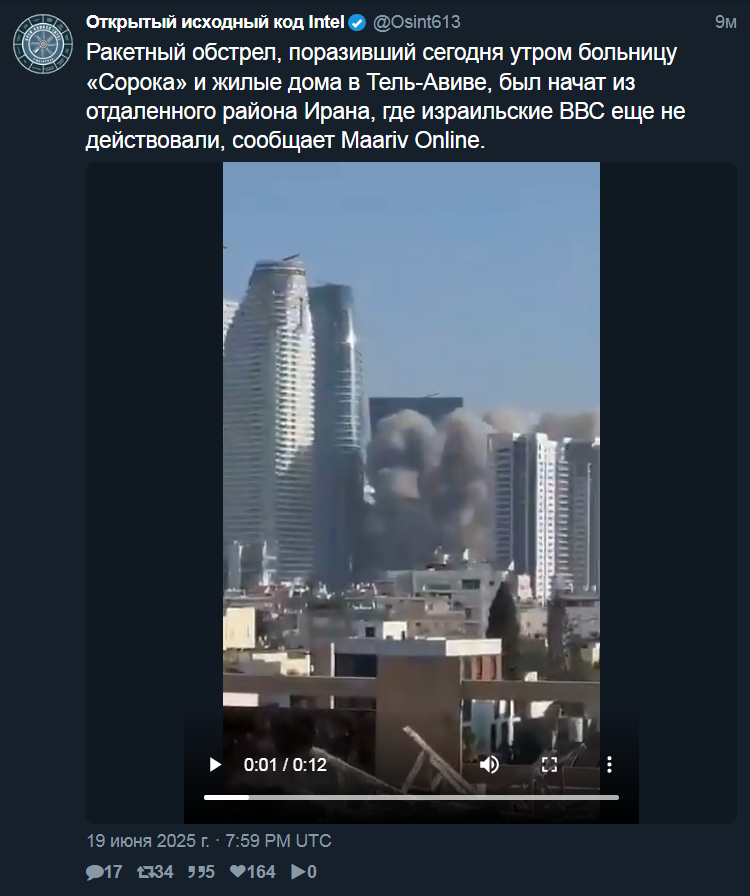Seek on the video progress bar

[411, 797]
